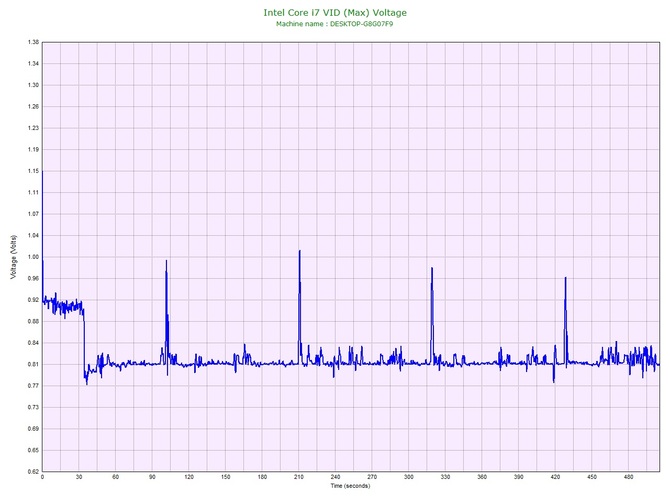Click the 1.15 y-axis value

coord(33,171)
